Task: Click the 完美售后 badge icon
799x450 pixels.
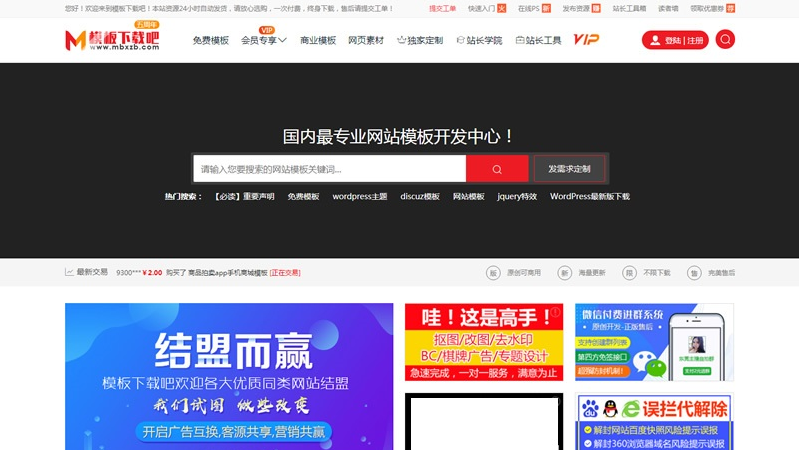Action: pyautogui.click(x=694, y=272)
